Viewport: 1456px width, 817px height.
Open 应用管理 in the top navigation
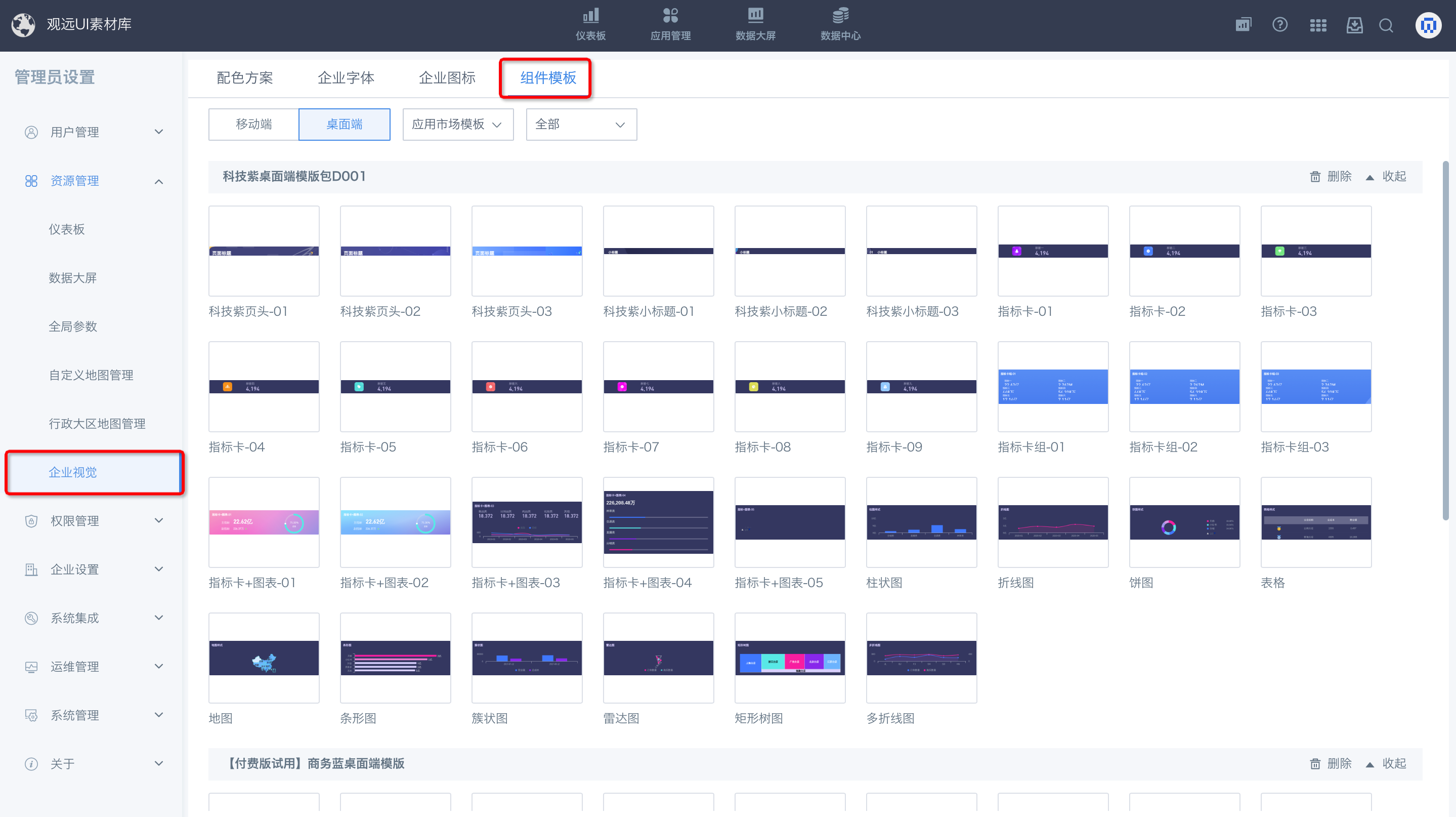point(670,25)
